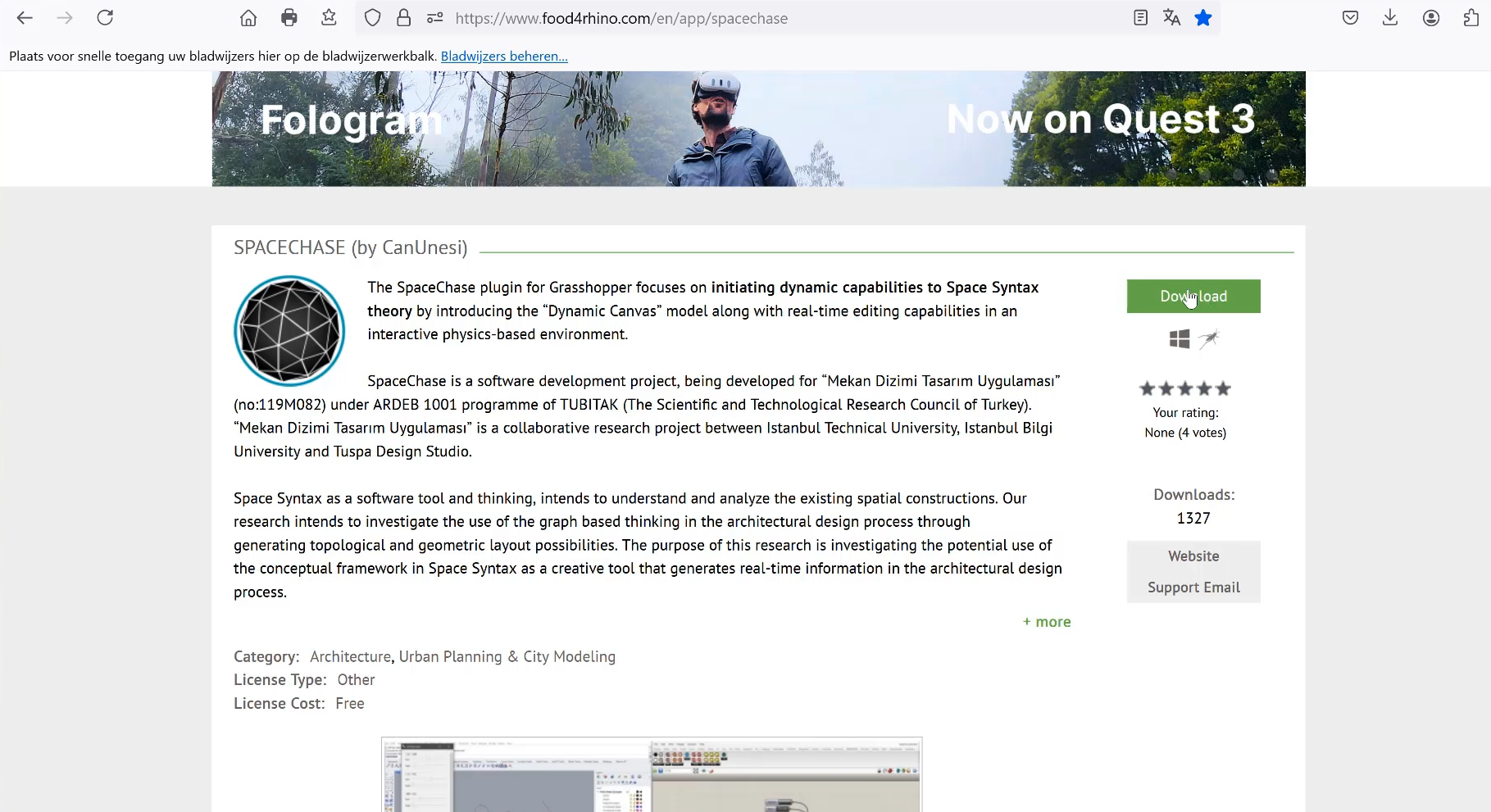Screen dimensions: 1491x812
Task: Open the Architecture category link
Action: point(350,656)
